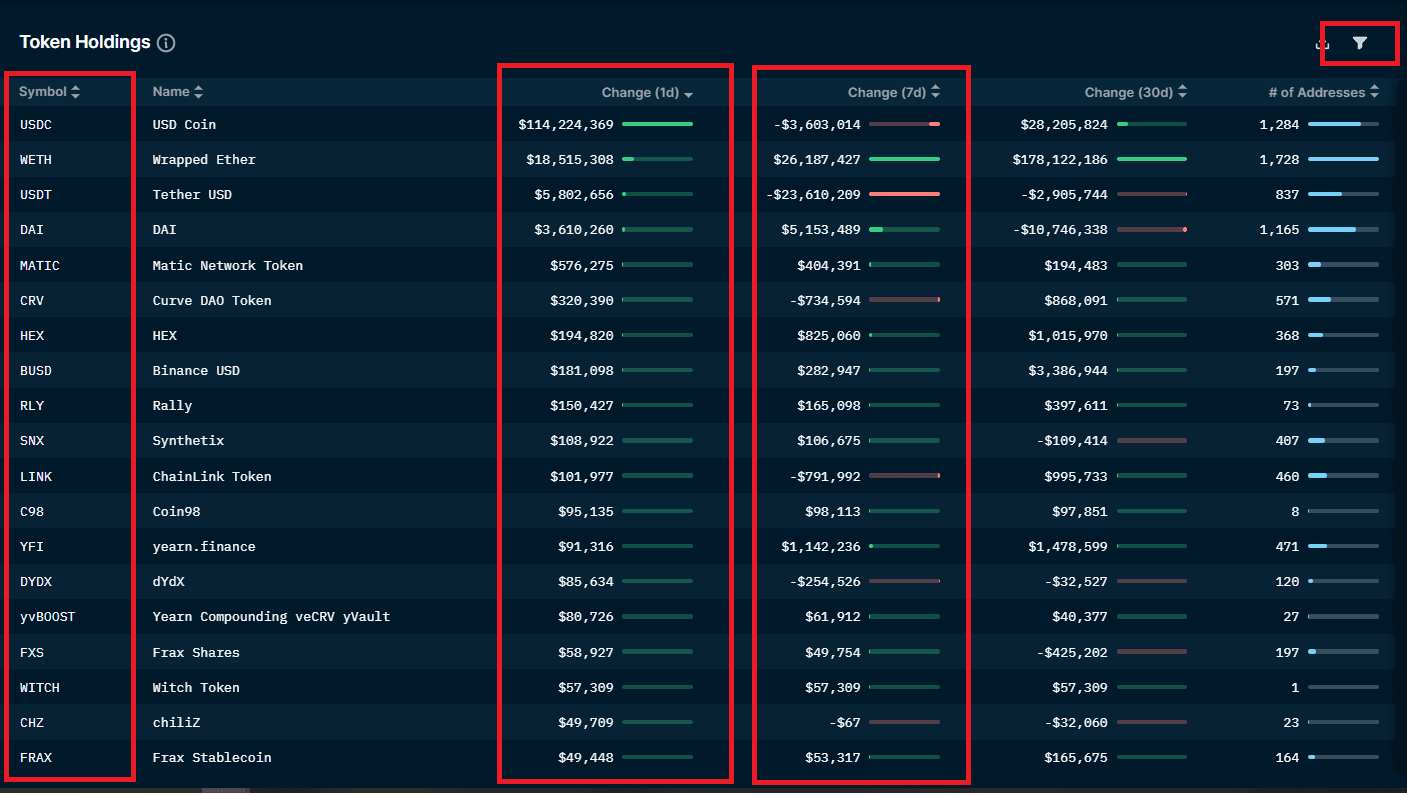This screenshot has width=1407, height=796.
Task: Select the RLY symbol cell
Action: [32, 406]
